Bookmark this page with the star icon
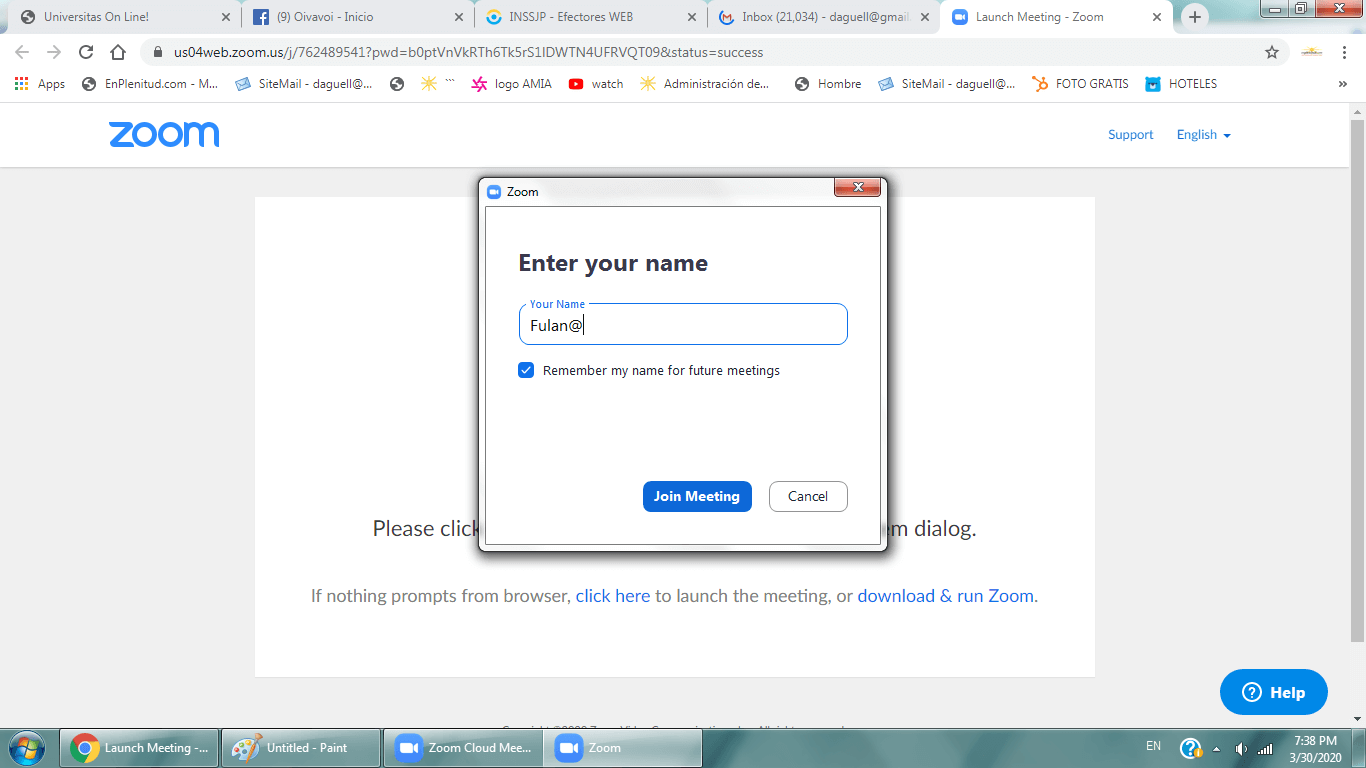This screenshot has width=1366, height=768. pos(1272,52)
